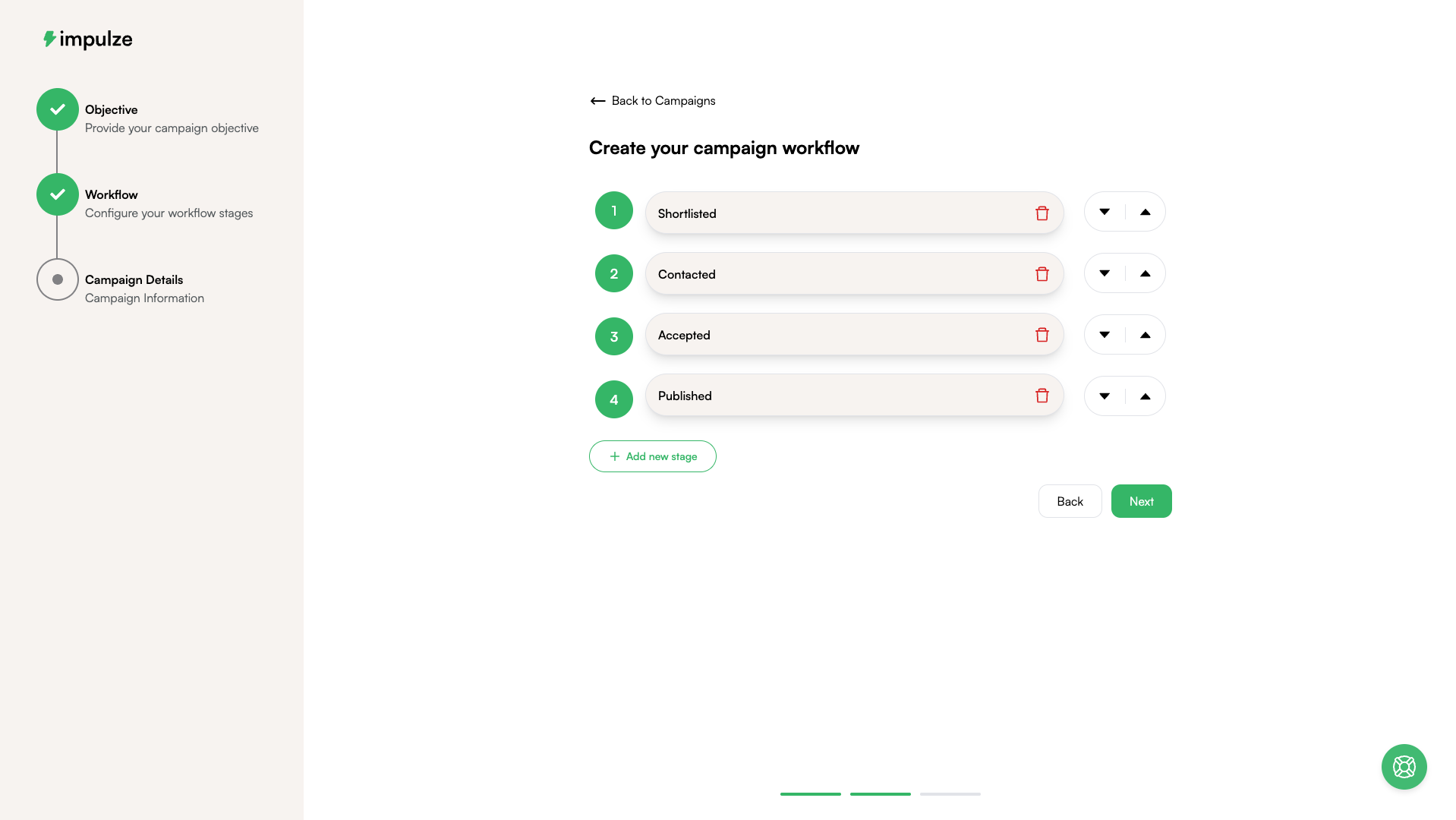Click the plus icon on Add new stage
This screenshot has height=820, width=1456.
point(614,456)
